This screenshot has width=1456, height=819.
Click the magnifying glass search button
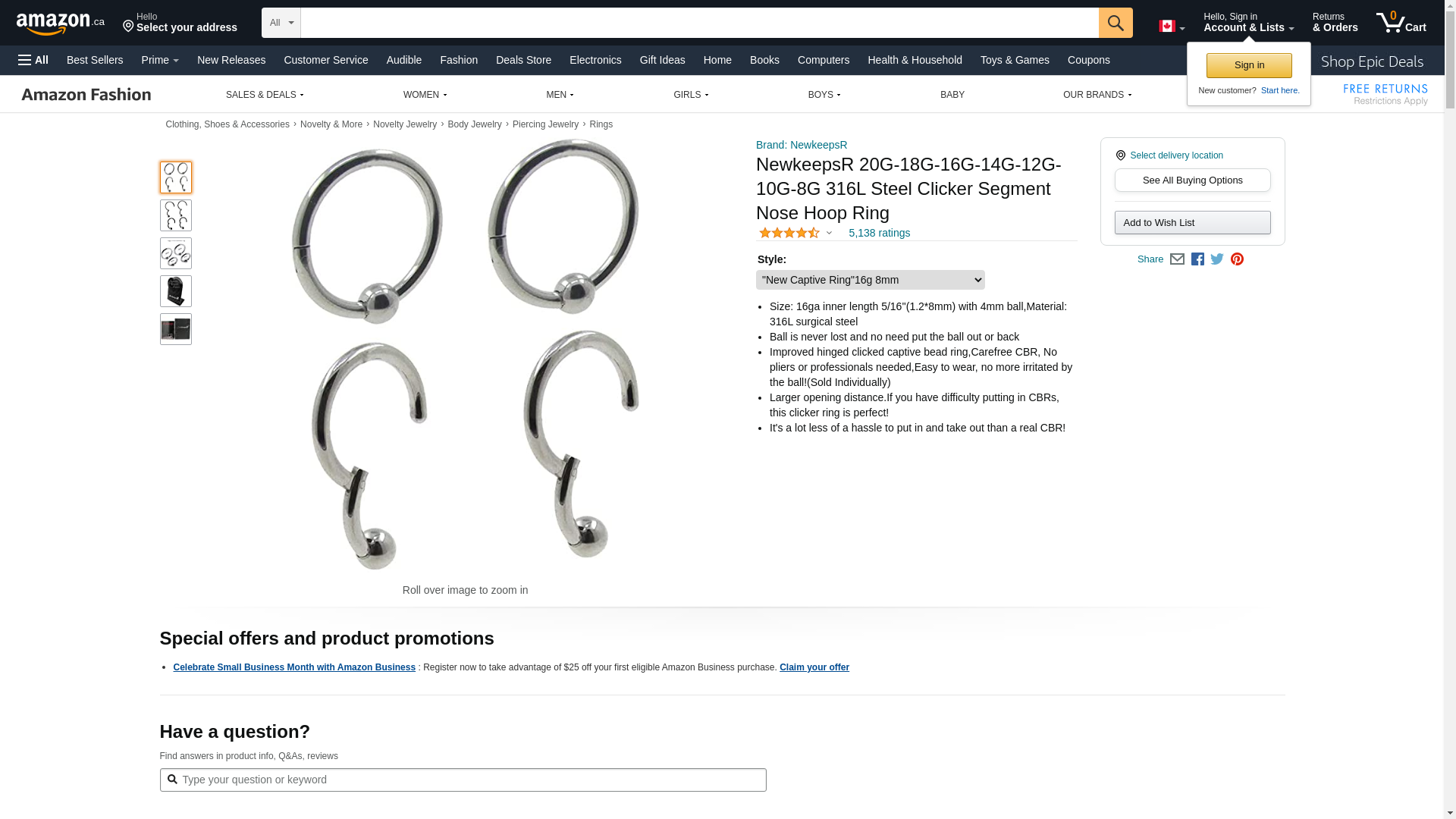click(1116, 23)
